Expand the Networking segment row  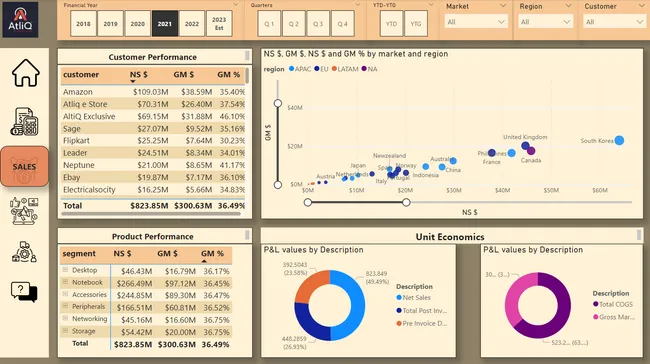65,318
